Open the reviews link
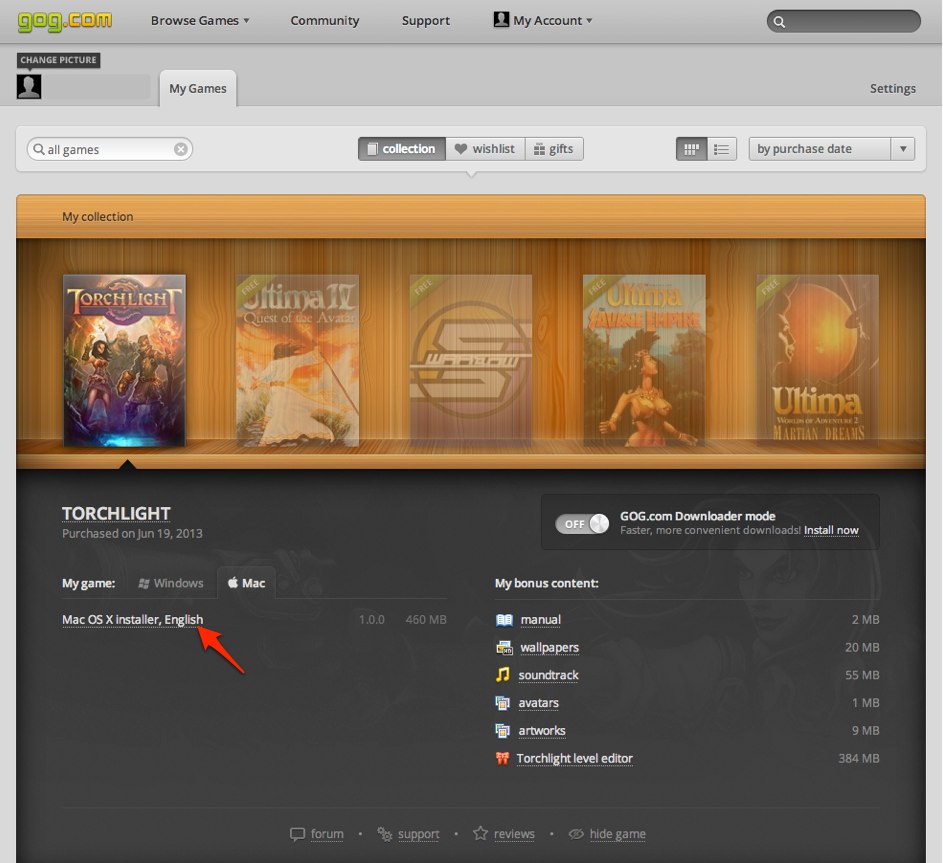Viewport: 943px width, 863px height. point(514,834)
